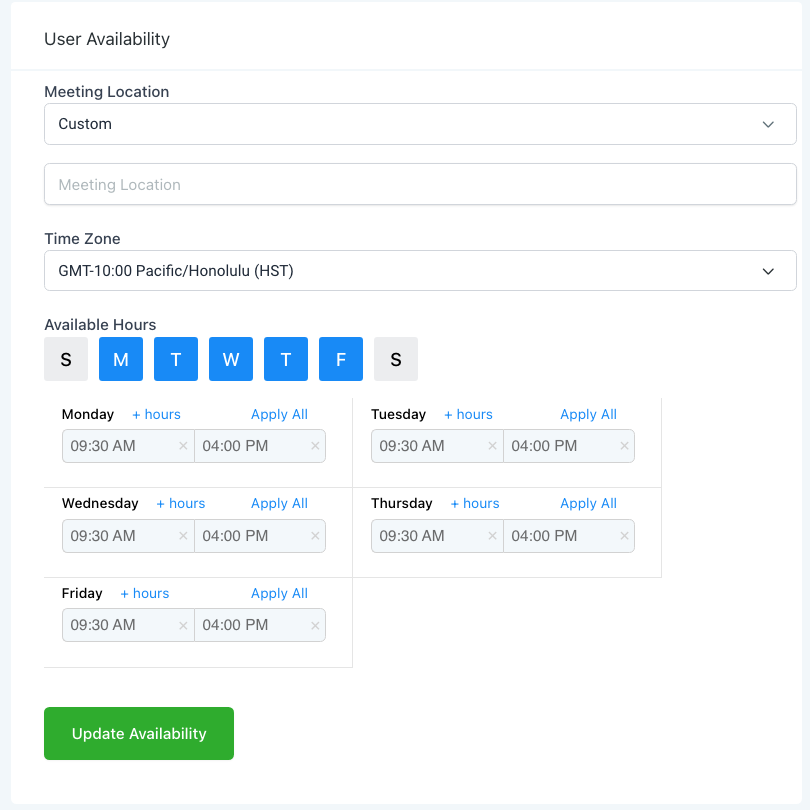810x810 pixels.
Task: Click the Update Availability button
Action: [x=139, y=734]
